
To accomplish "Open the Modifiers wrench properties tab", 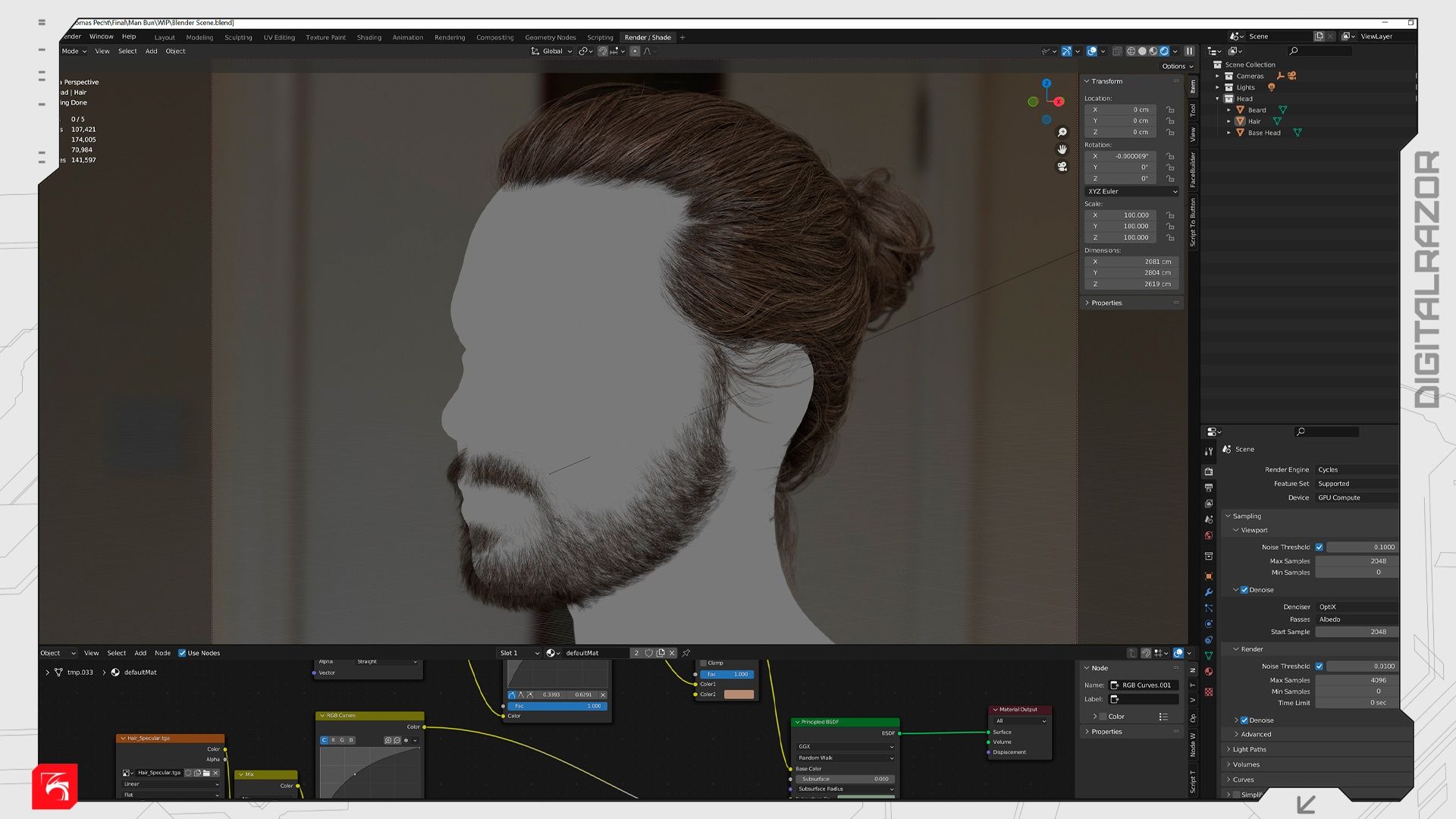I will [x=1209, y=592].
